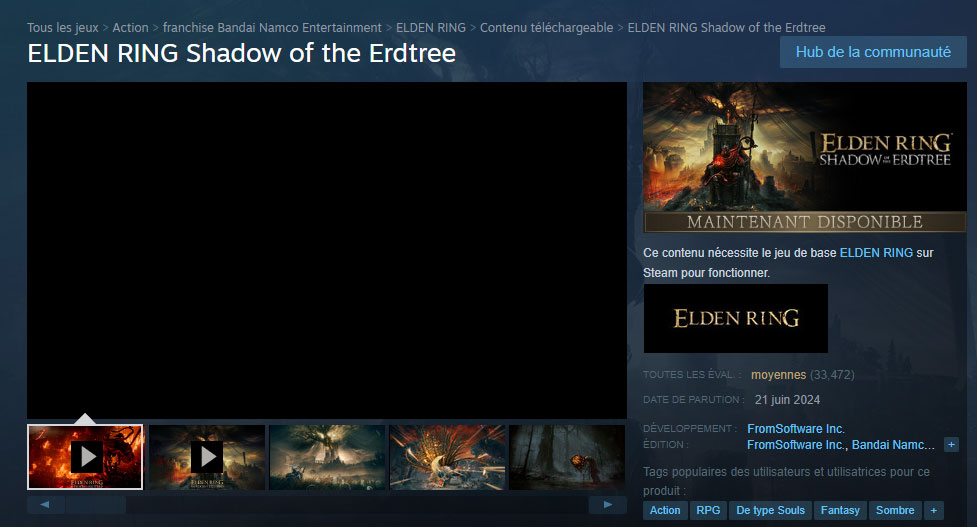Click the left arrow of thumbnail strip
977x527 pixels.
45,505
